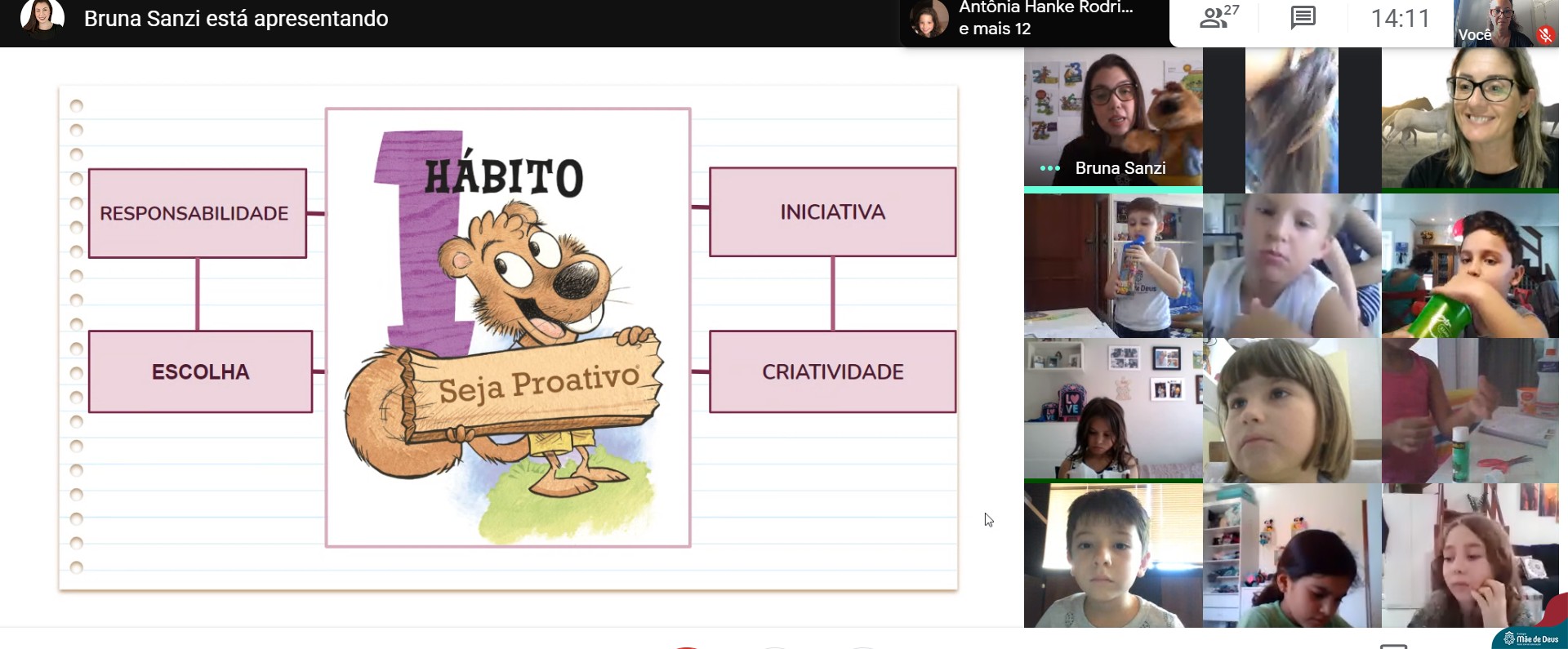
Task: Select the tile showing glue and scissors
Action: point(1470,411)
